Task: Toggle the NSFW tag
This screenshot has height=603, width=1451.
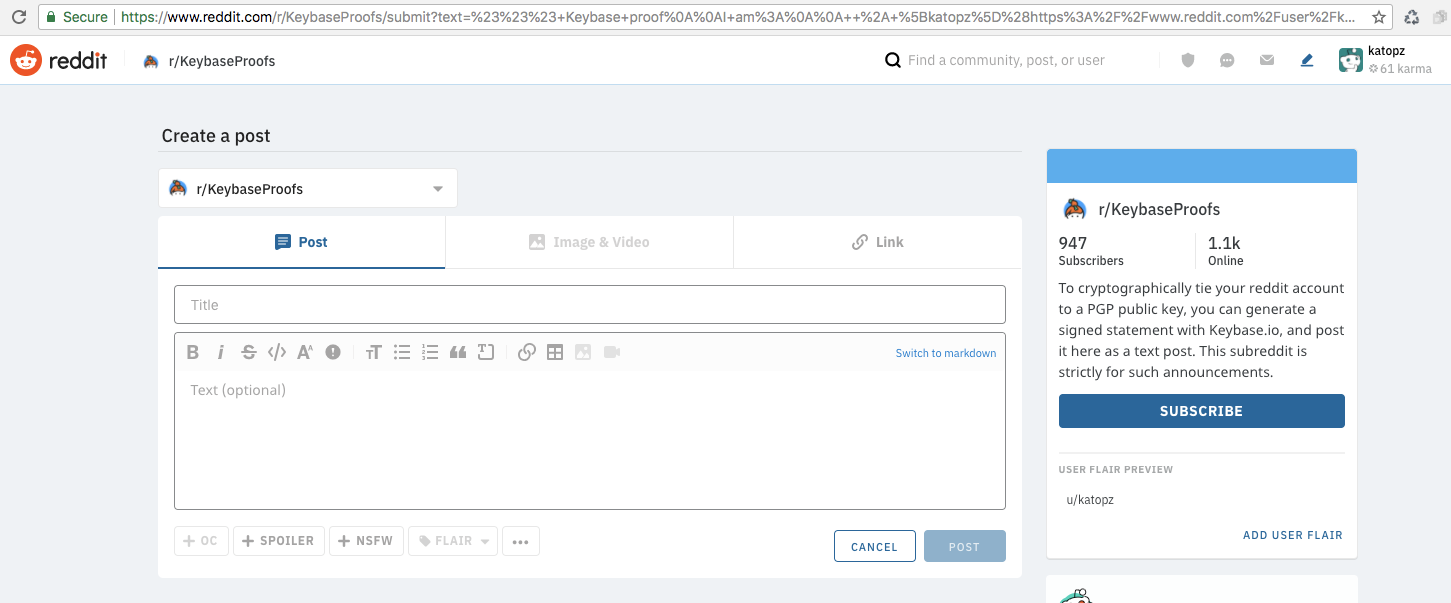Action: point(367,541)
